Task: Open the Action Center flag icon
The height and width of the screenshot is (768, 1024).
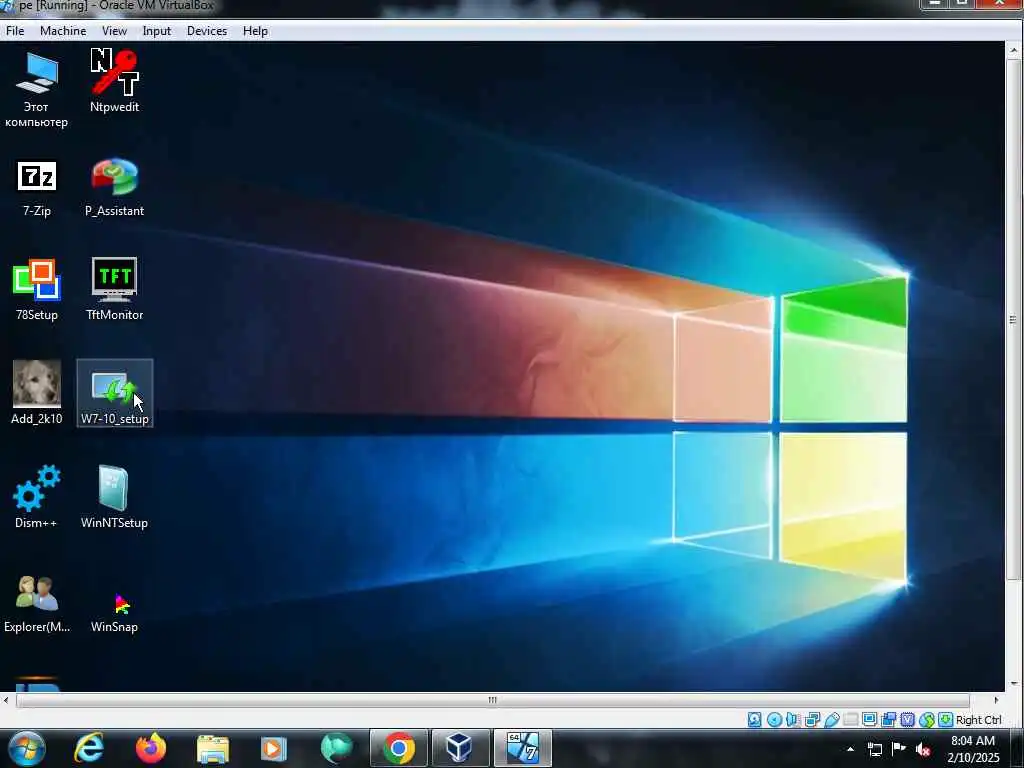Action: pos(899,749)
